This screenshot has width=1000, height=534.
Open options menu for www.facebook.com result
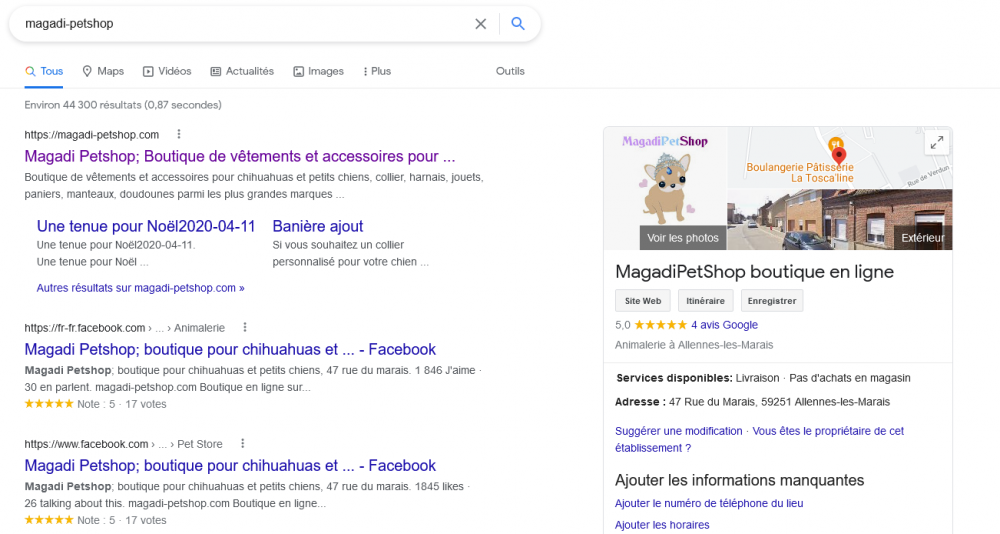pos(242,443)
